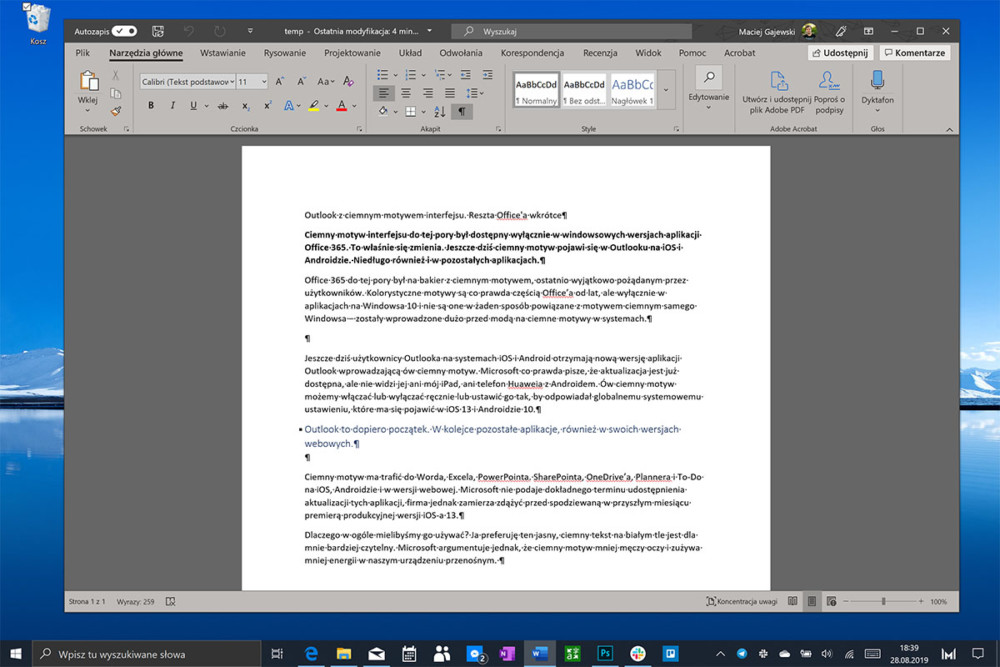
Task: Click the Cut scissors icon
Action: [115, 75]
